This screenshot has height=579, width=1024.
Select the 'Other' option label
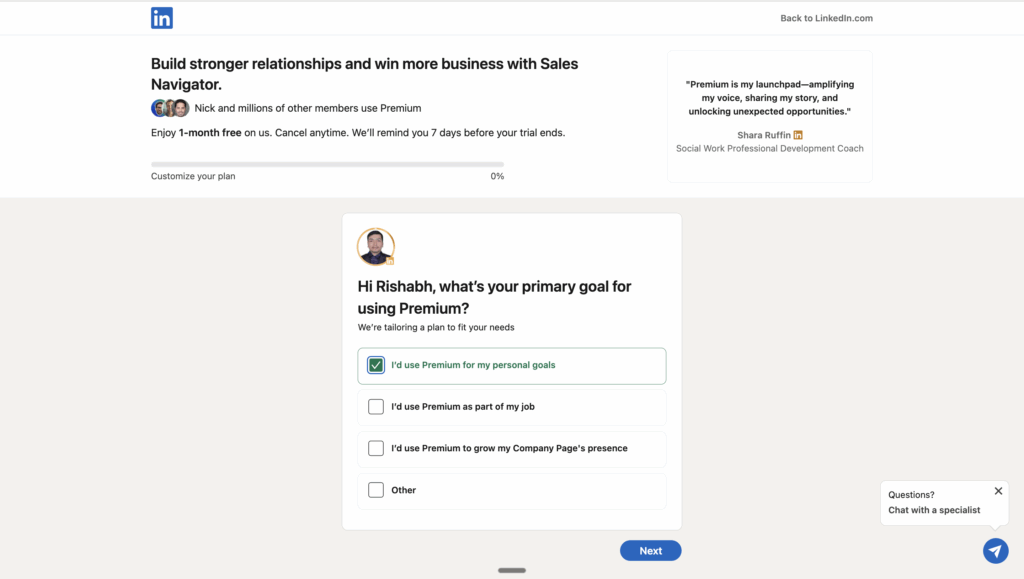coord(404,490)
